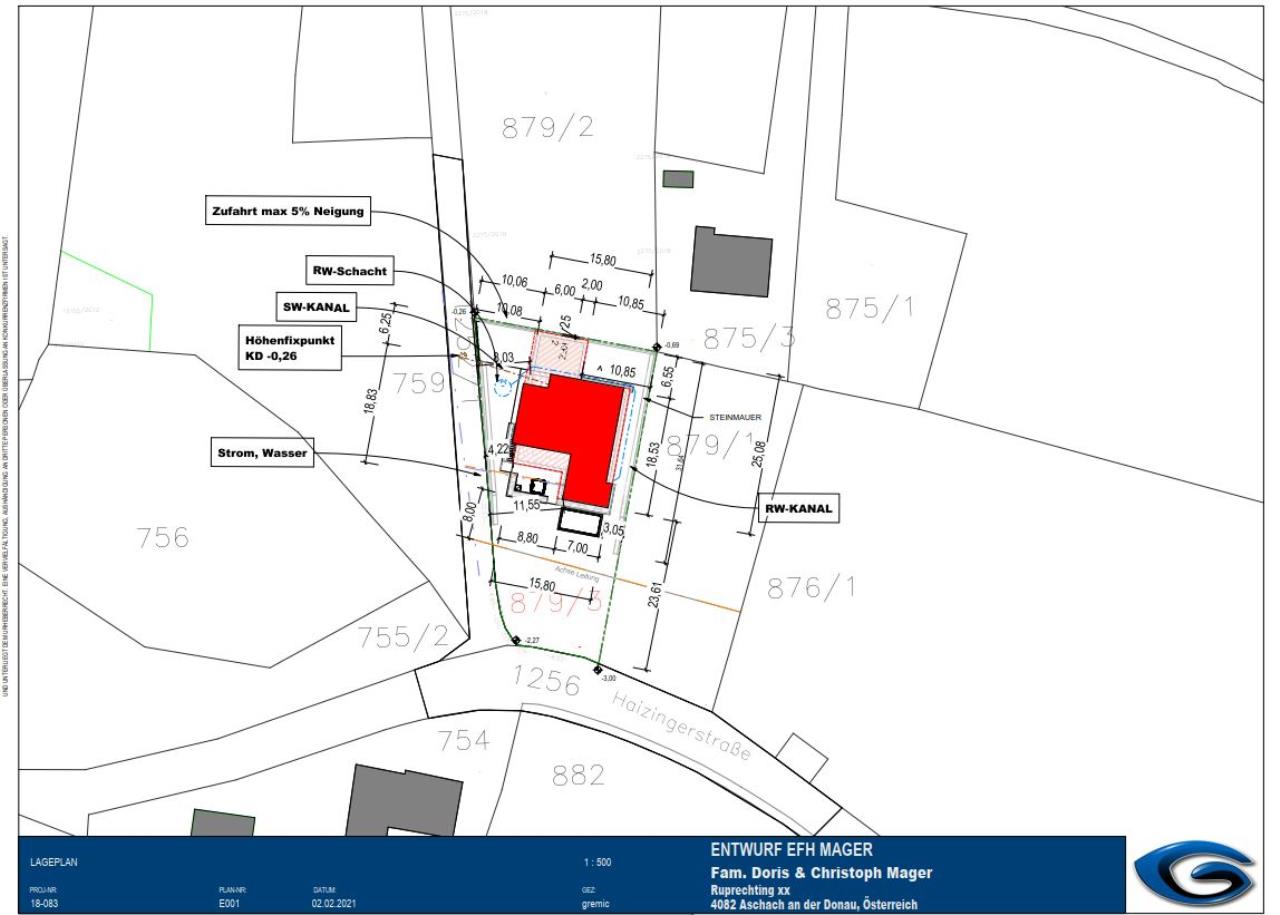Click the small green shed on parcel 879/2
The height and width of the screenshot is (915, 1280).
point(678,179)
